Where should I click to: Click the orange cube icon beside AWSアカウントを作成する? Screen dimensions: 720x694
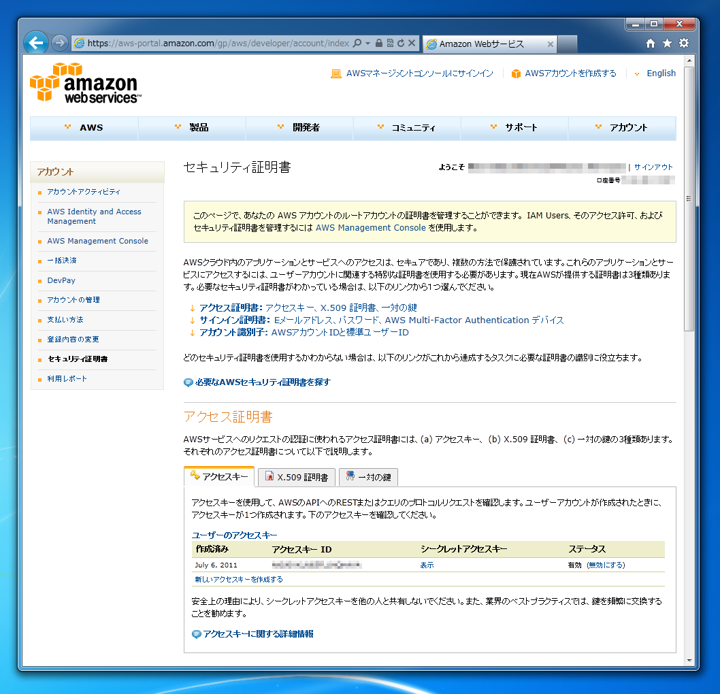516,73
